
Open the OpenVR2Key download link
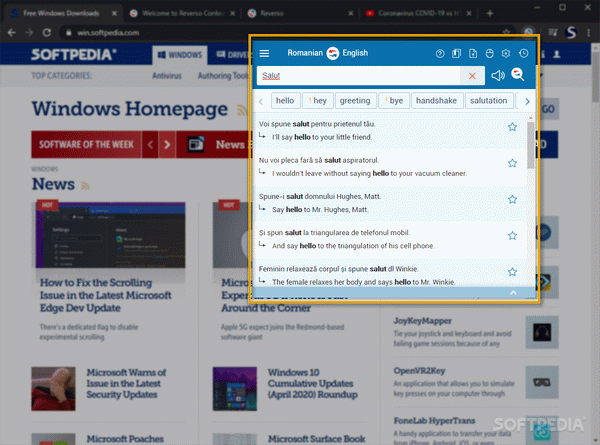(419, 370)
